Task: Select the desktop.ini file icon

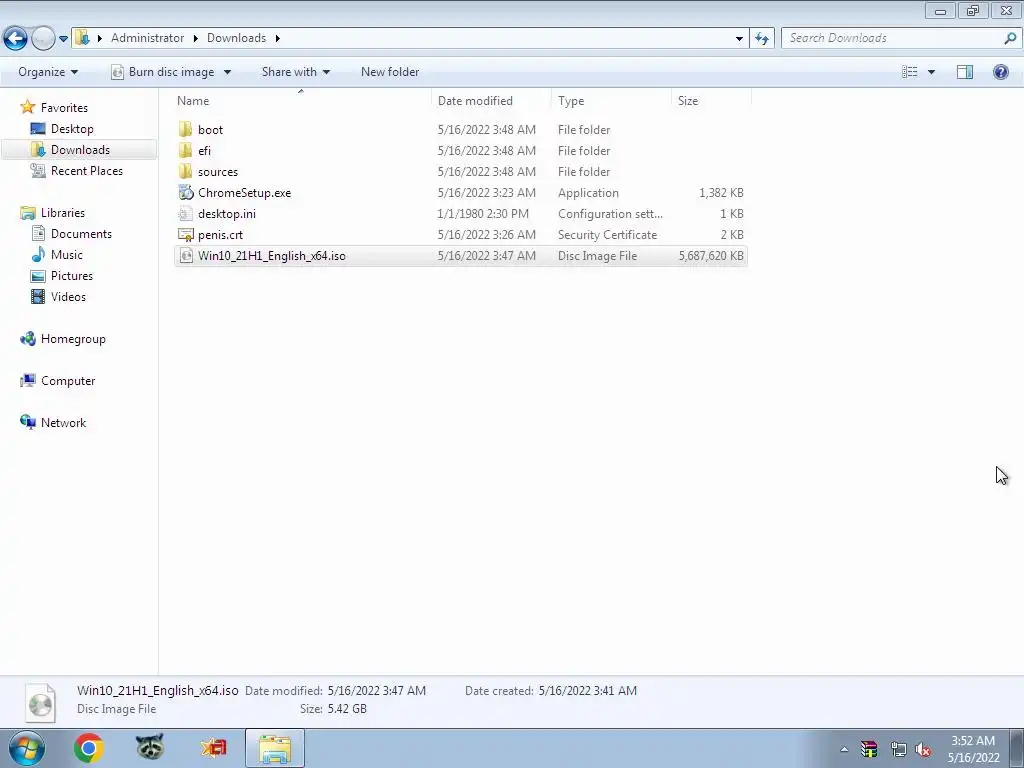Action: tap(186, 214)
